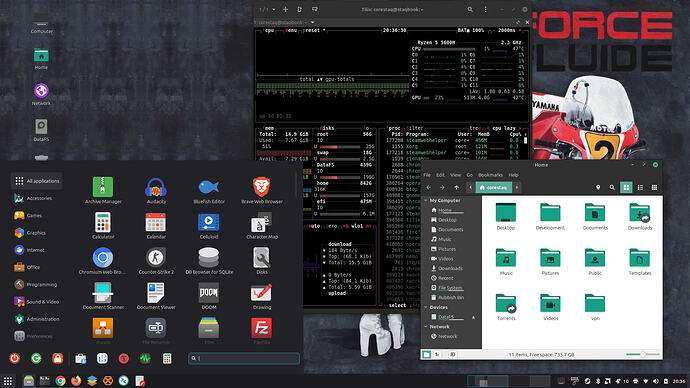
Task: Collapse the Network sidebar section
Action: coord(426,327)
